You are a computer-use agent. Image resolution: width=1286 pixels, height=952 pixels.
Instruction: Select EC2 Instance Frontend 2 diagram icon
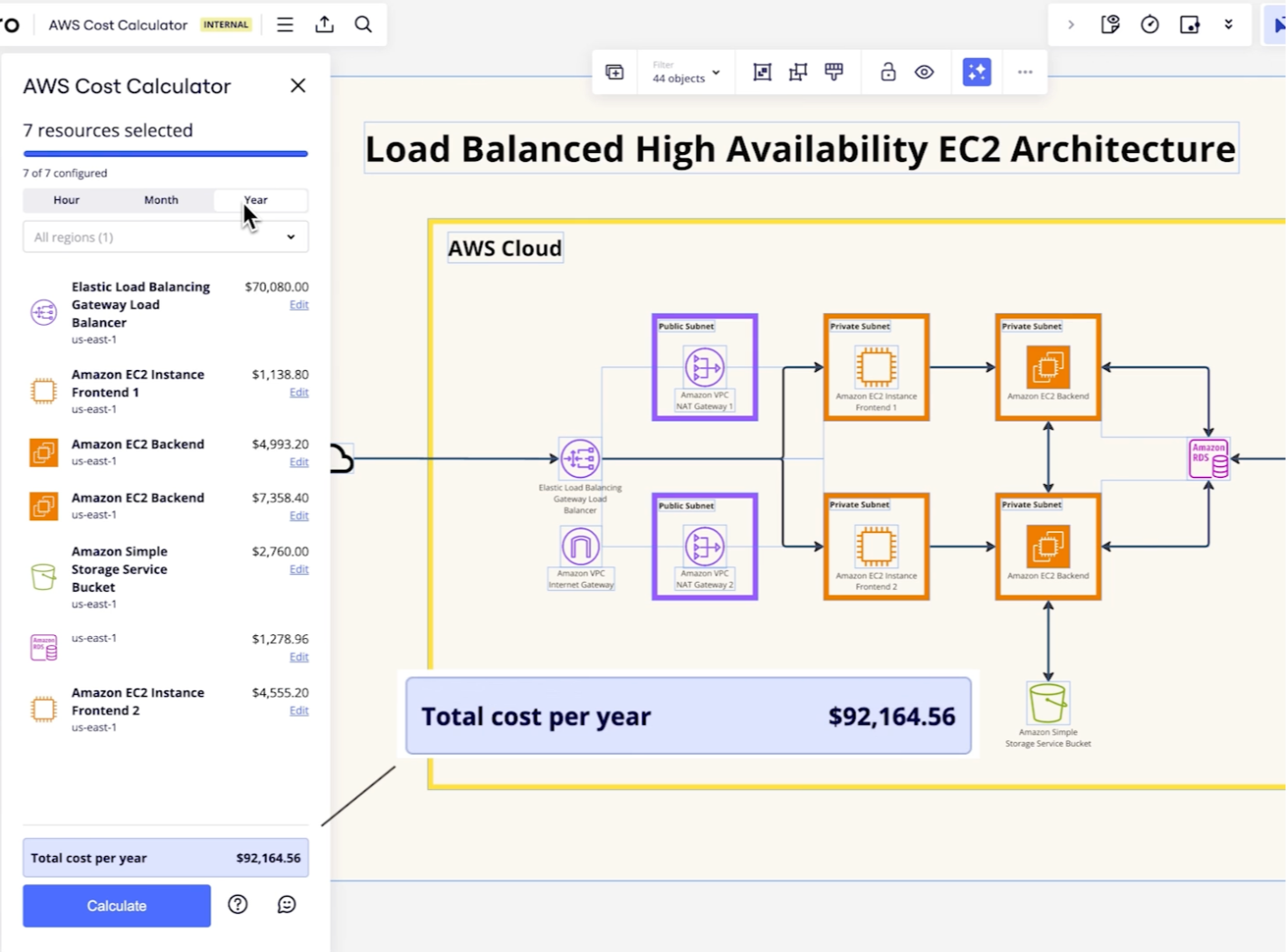click(x=876, y=547)
